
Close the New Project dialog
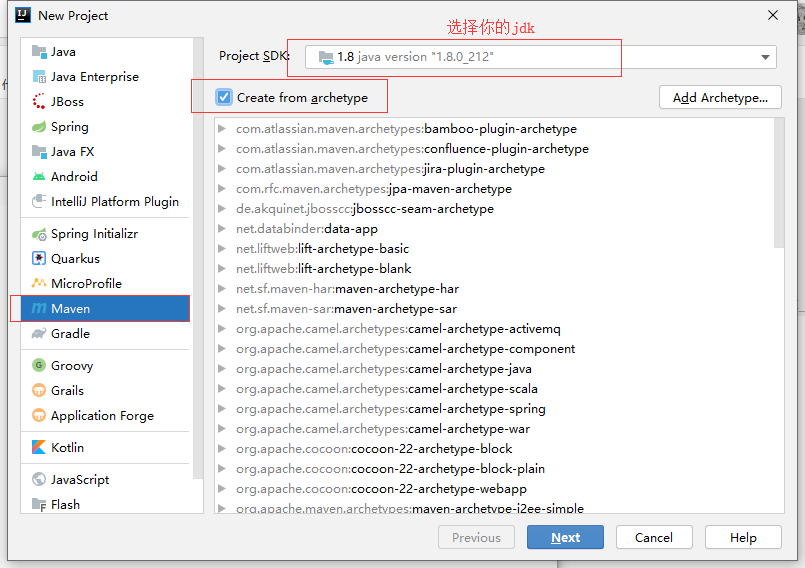pos(773,15)
